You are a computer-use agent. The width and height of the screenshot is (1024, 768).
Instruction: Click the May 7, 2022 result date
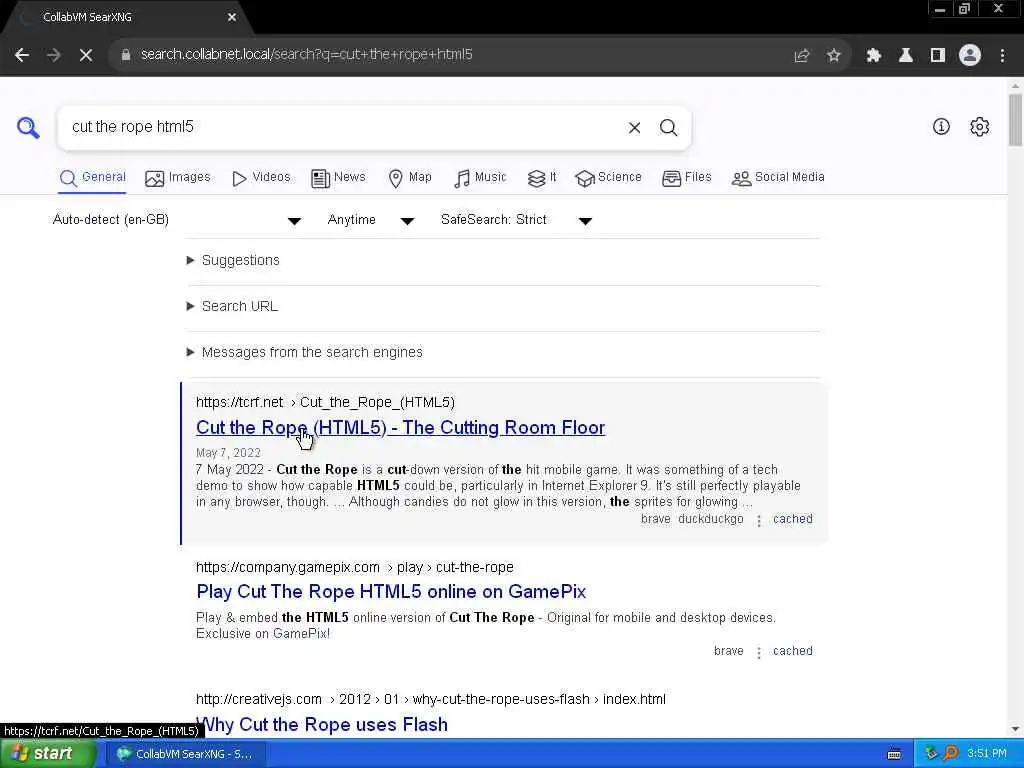click(228, 453)
